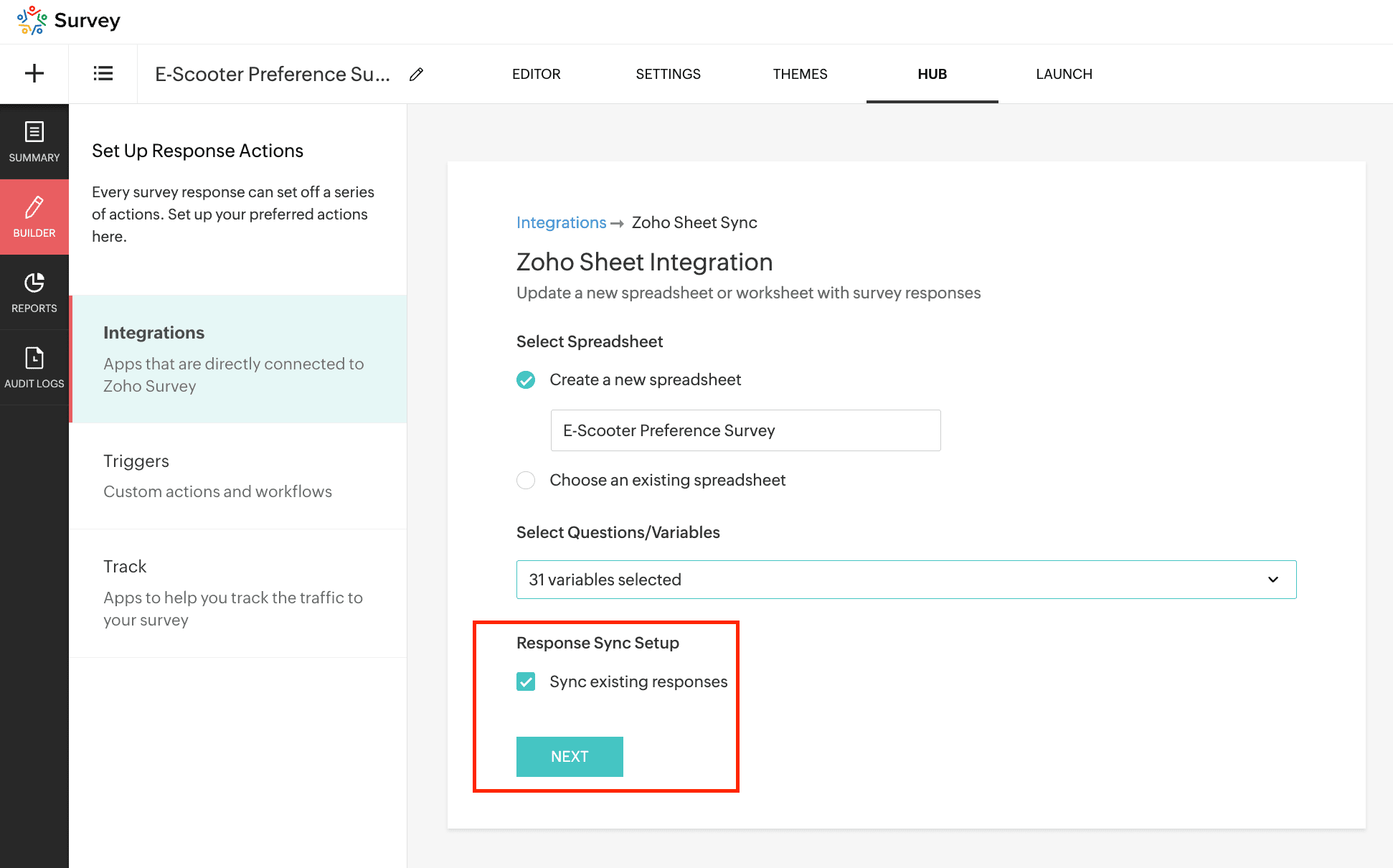Switch to the Editor tab

click(536, 74)
